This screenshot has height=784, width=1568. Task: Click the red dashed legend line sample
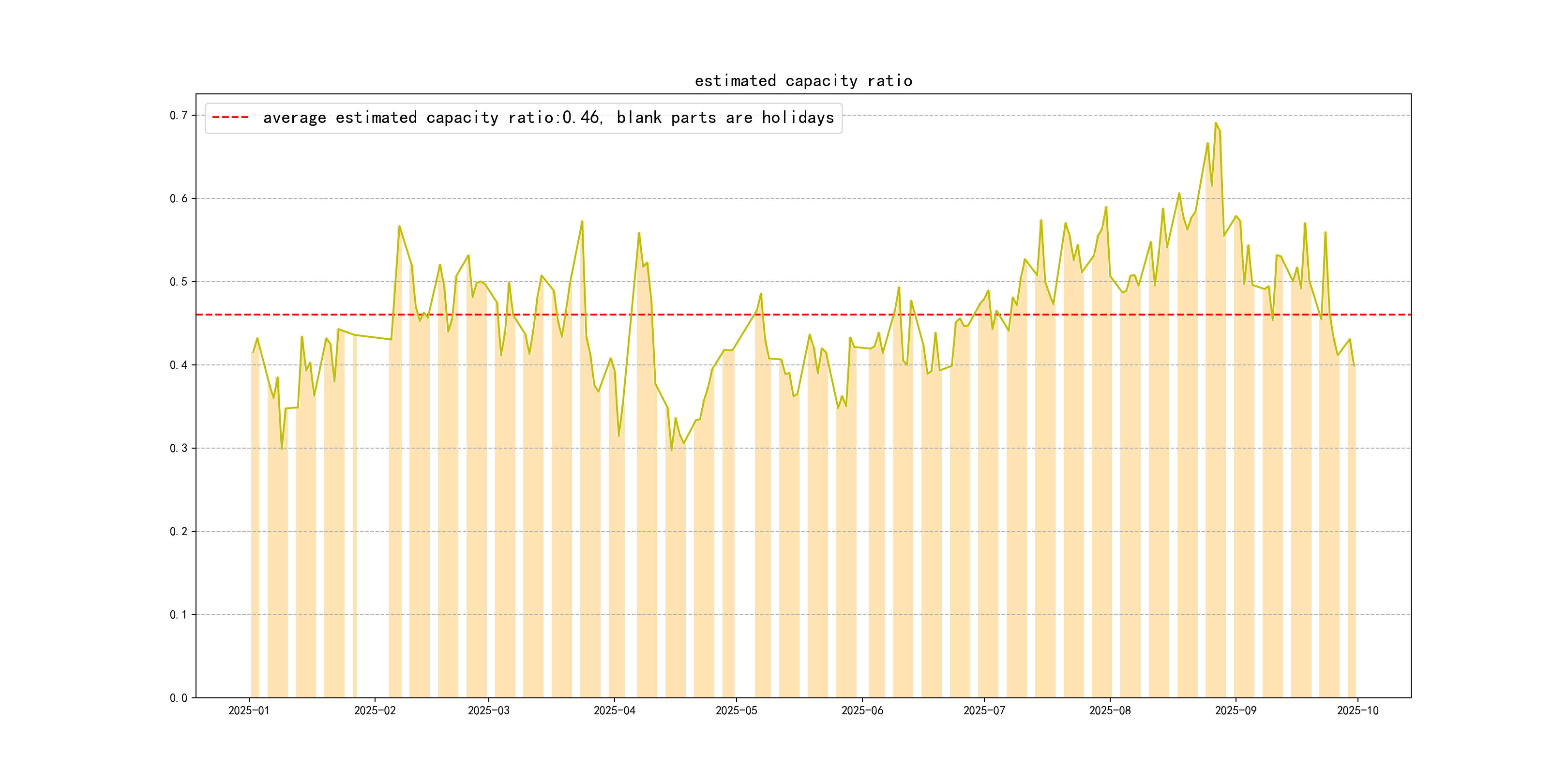[230, 118]
